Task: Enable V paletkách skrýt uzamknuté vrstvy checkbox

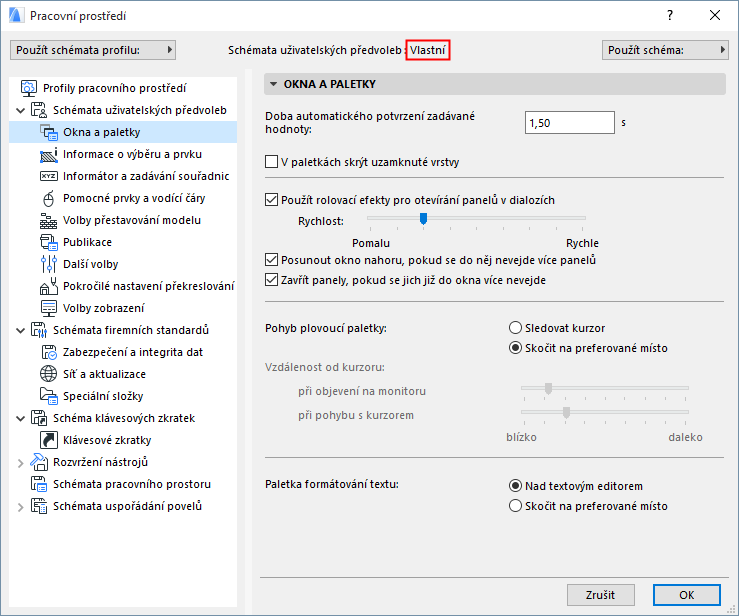Action: click(271, 161)
